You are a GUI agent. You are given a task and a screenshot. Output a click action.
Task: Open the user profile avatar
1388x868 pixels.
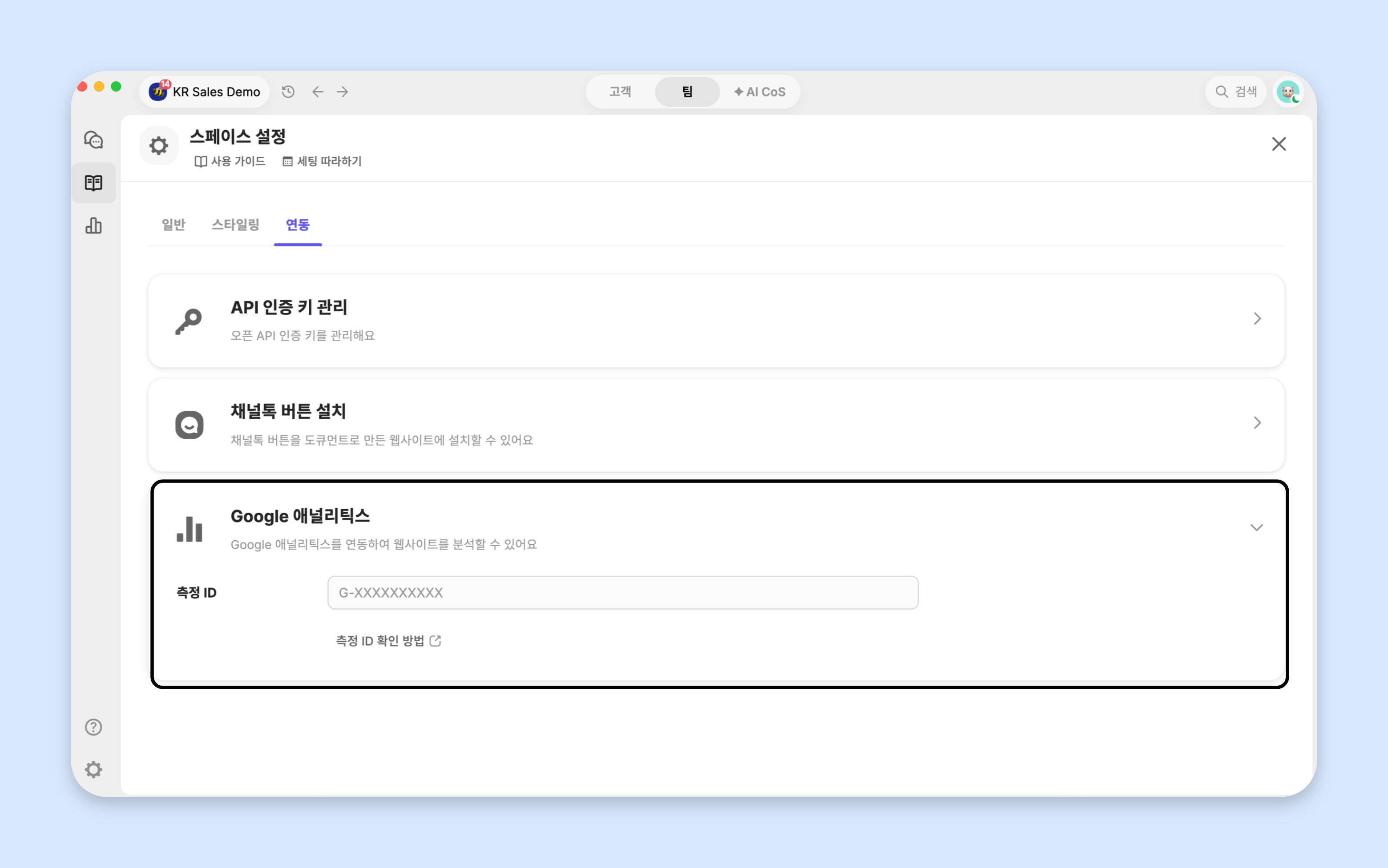click(1288, 92)
